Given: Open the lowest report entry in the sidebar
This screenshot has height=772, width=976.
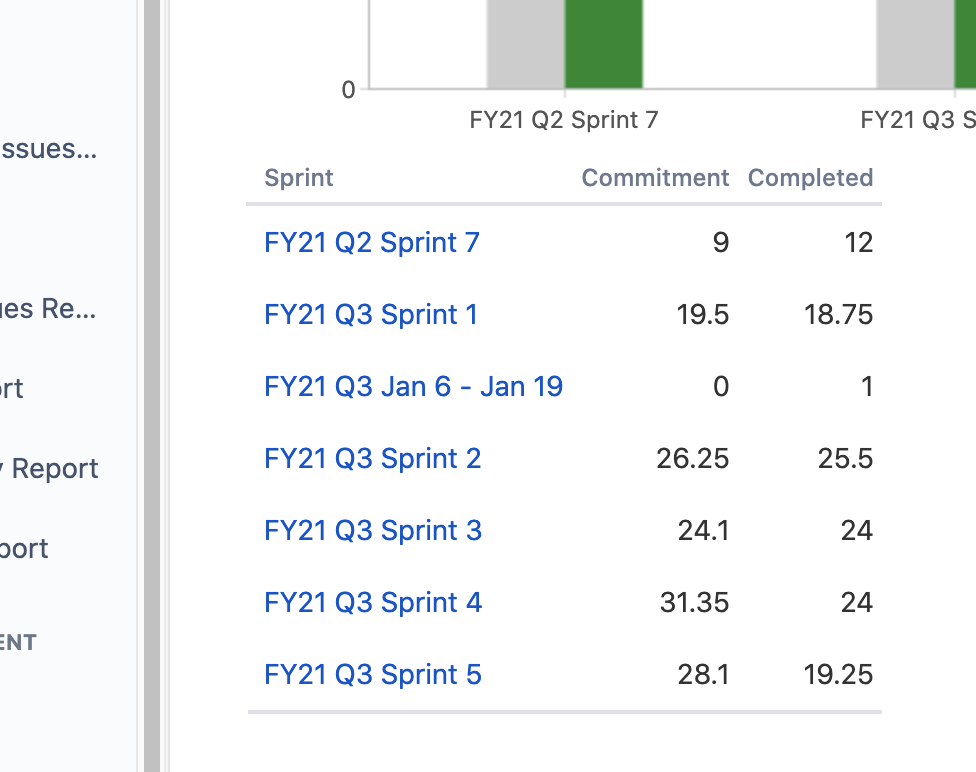Looking at the screenshot, I should pyautogui.click(x=24, y=548).
